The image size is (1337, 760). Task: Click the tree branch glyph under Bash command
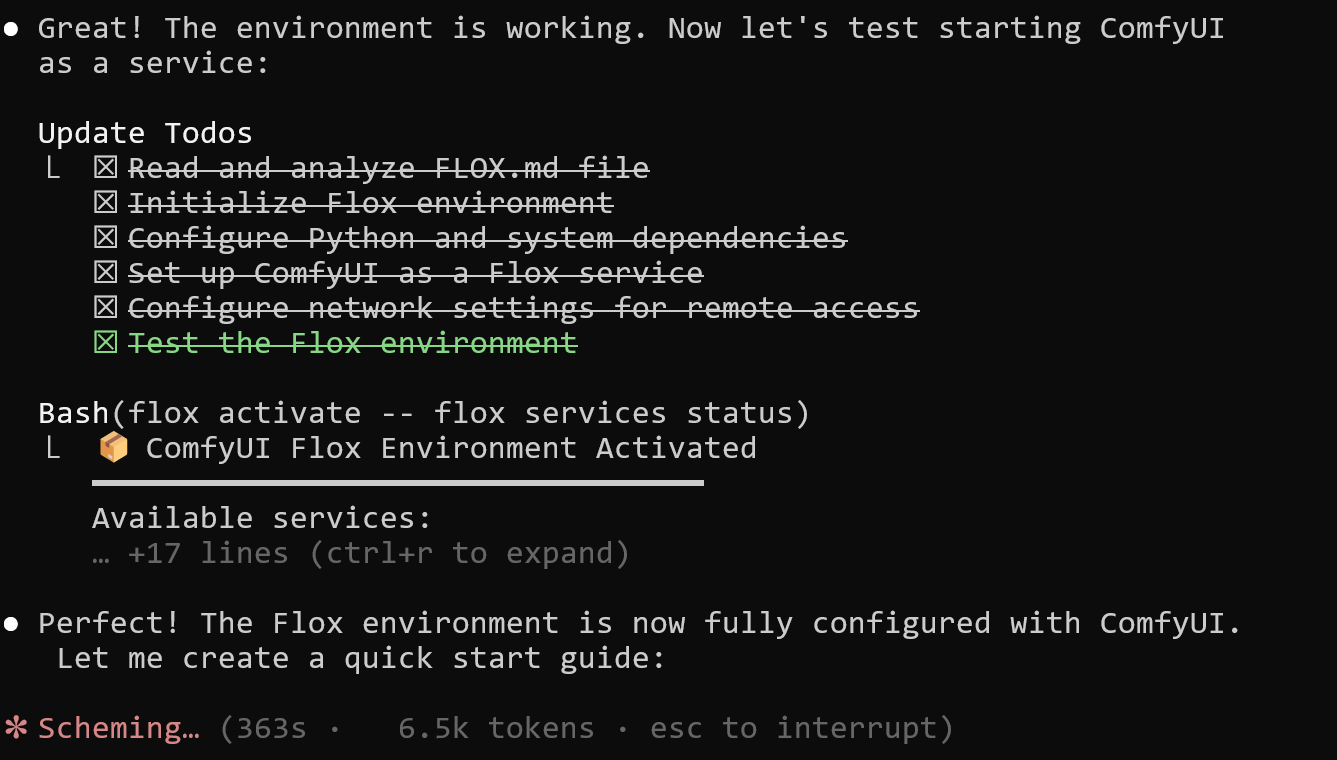point(52,448)
